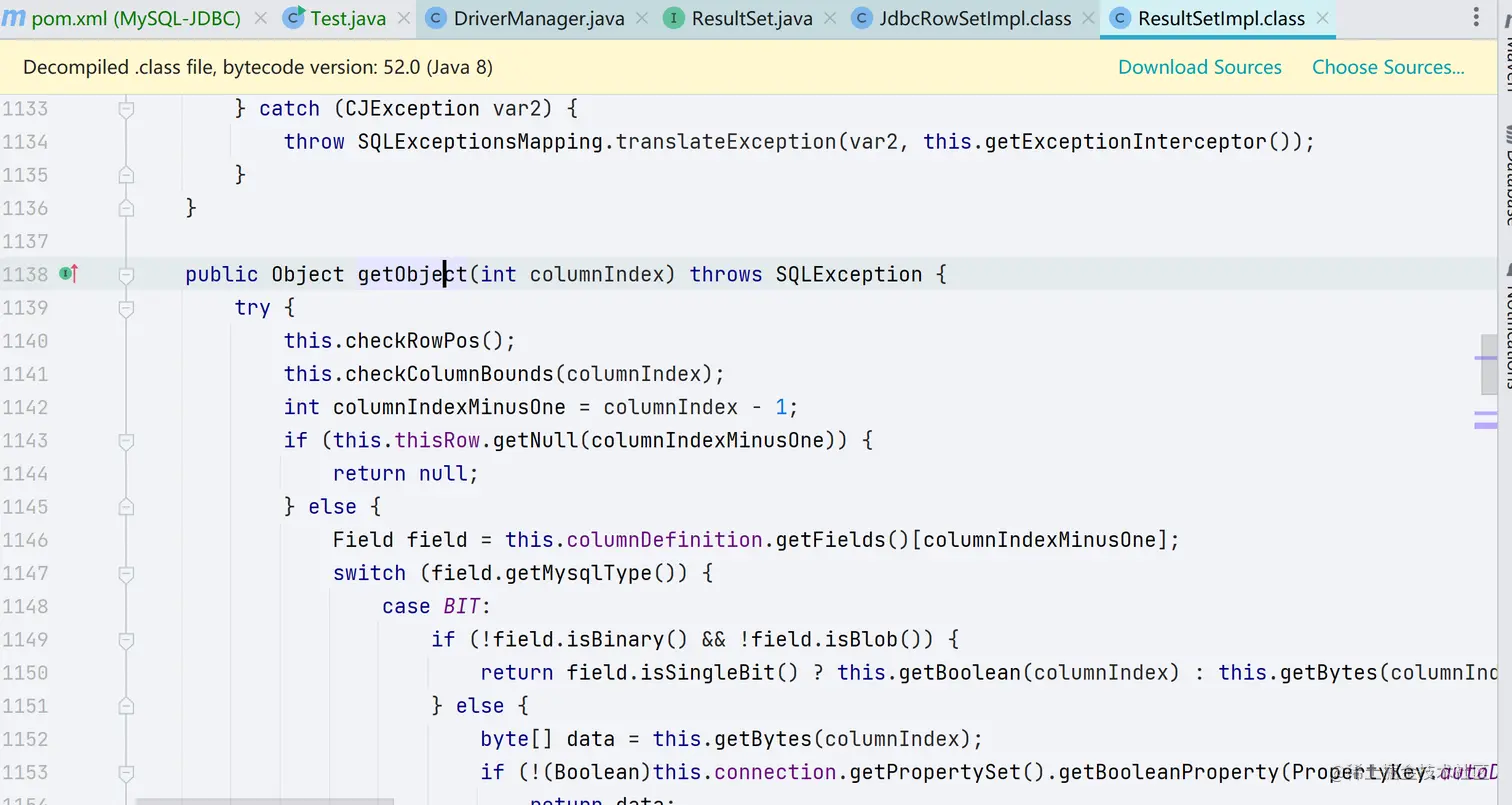Click the top purple marker in the error stripe
The height and width of the screenshot is (805, 1512).
tap(1486, 357)
